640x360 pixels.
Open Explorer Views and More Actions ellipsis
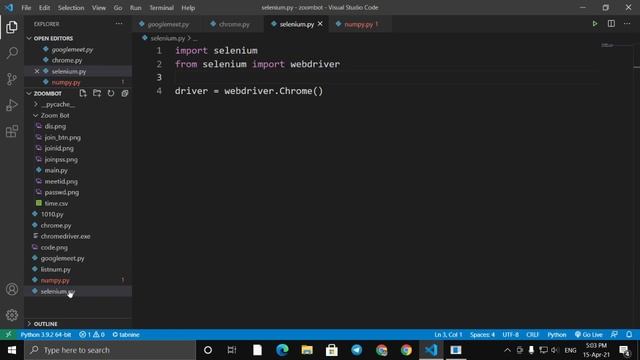[119, 24]
